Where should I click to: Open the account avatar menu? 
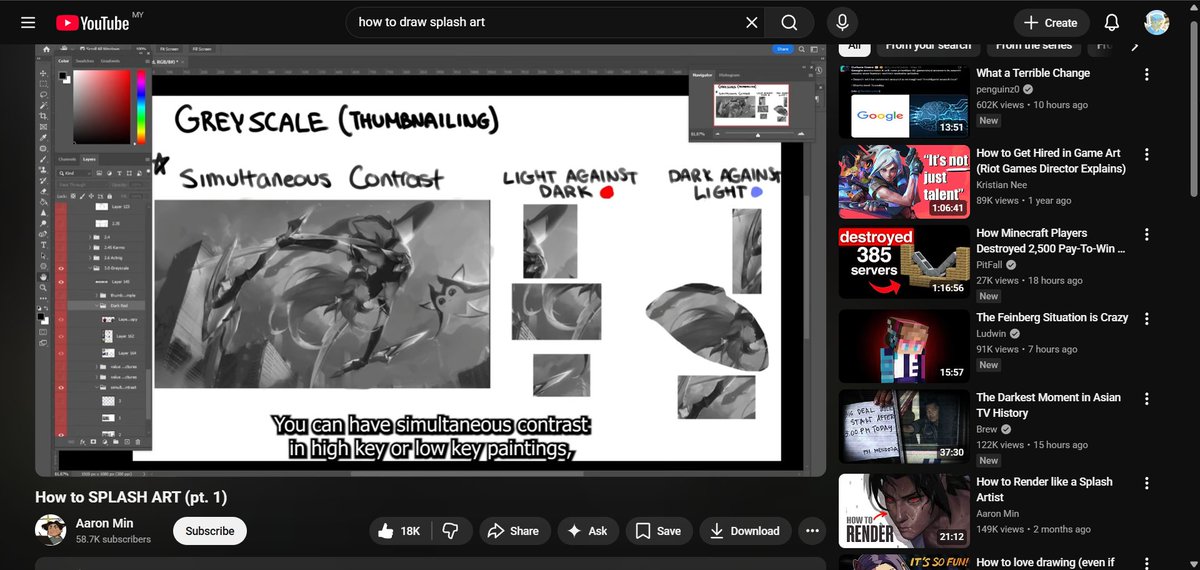[x=1157, y=22]
